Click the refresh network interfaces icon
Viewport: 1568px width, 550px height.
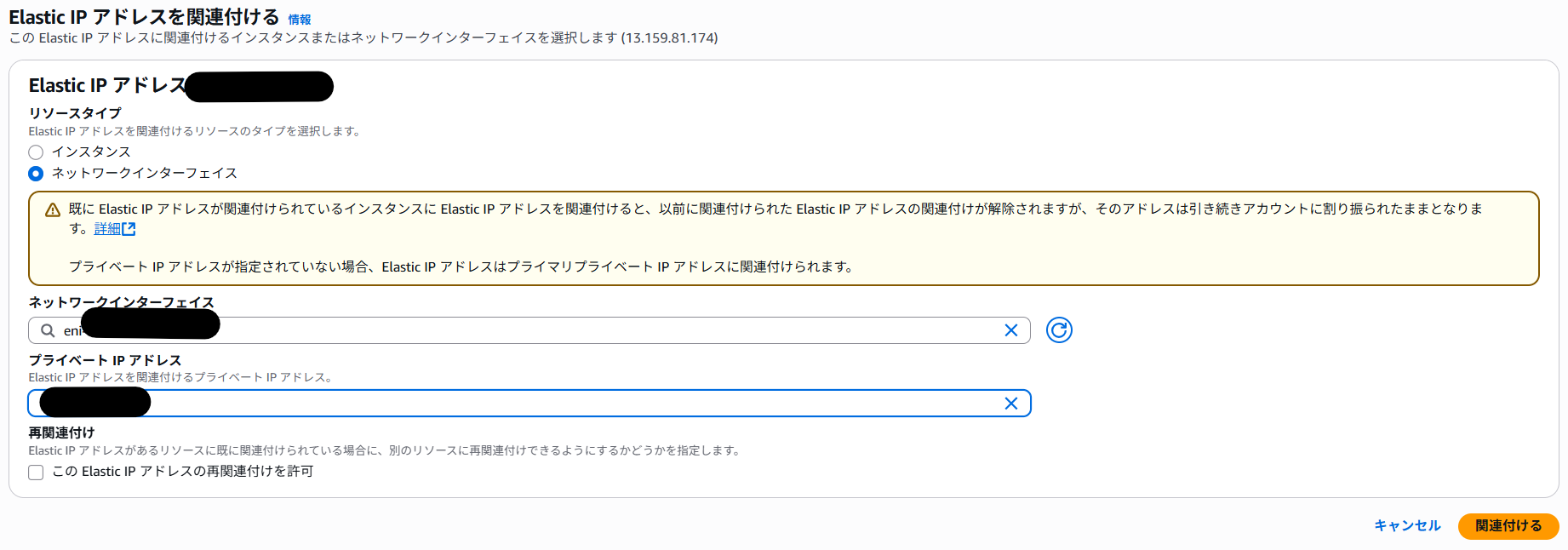tap(1059, 330)
